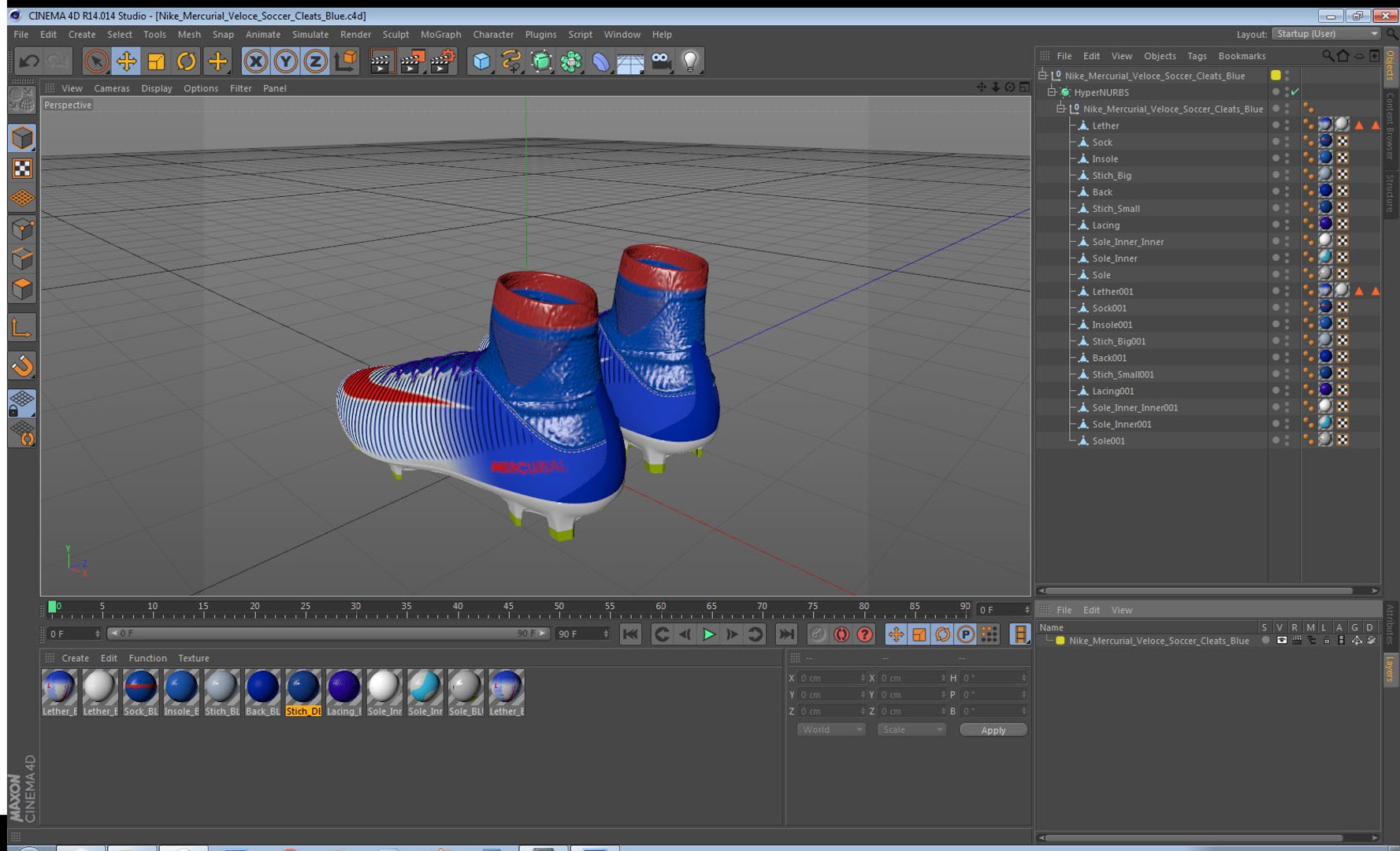Switch to Points mode
Screen dimensions: 1400x851
pyautogui.click(x=22, y=229)
